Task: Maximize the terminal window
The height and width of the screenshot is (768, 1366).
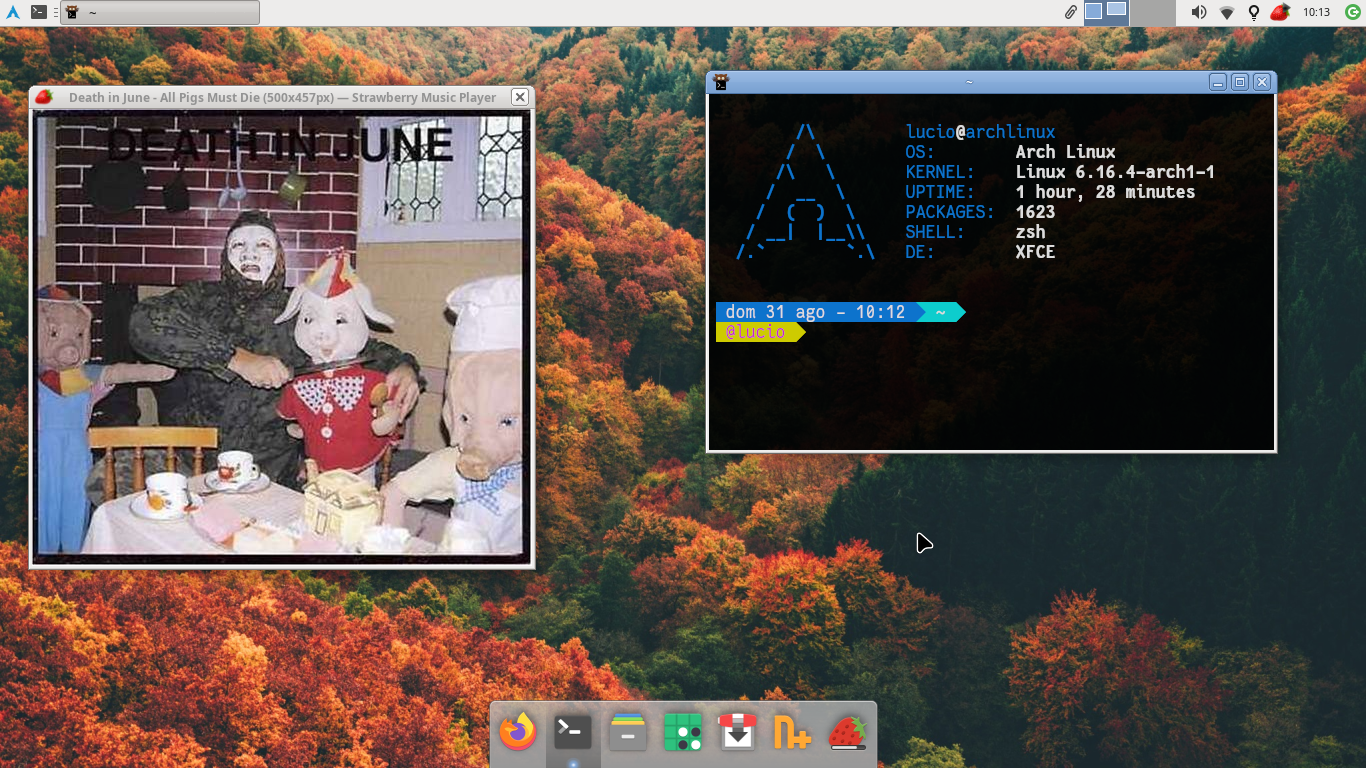Action: coord(1240,82)
